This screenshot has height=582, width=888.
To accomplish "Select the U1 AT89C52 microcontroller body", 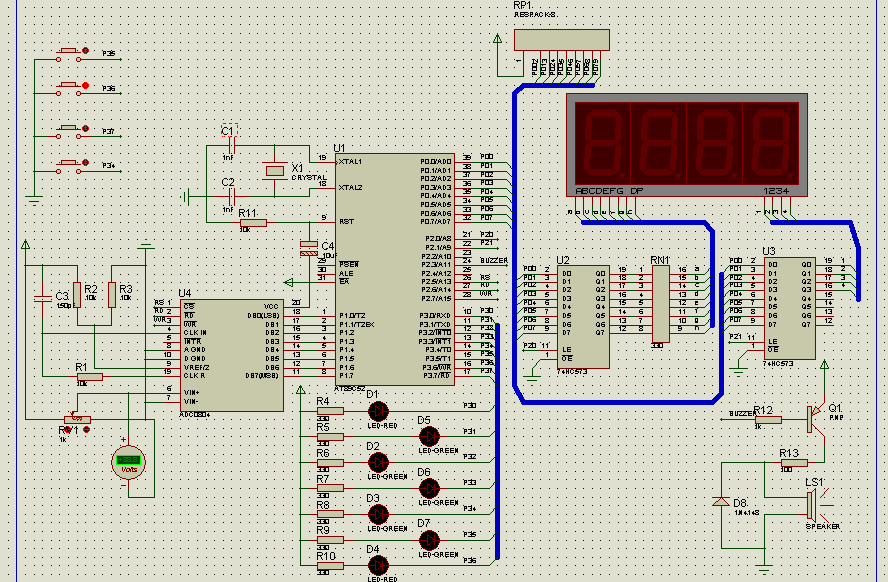I will coord(395,269).
